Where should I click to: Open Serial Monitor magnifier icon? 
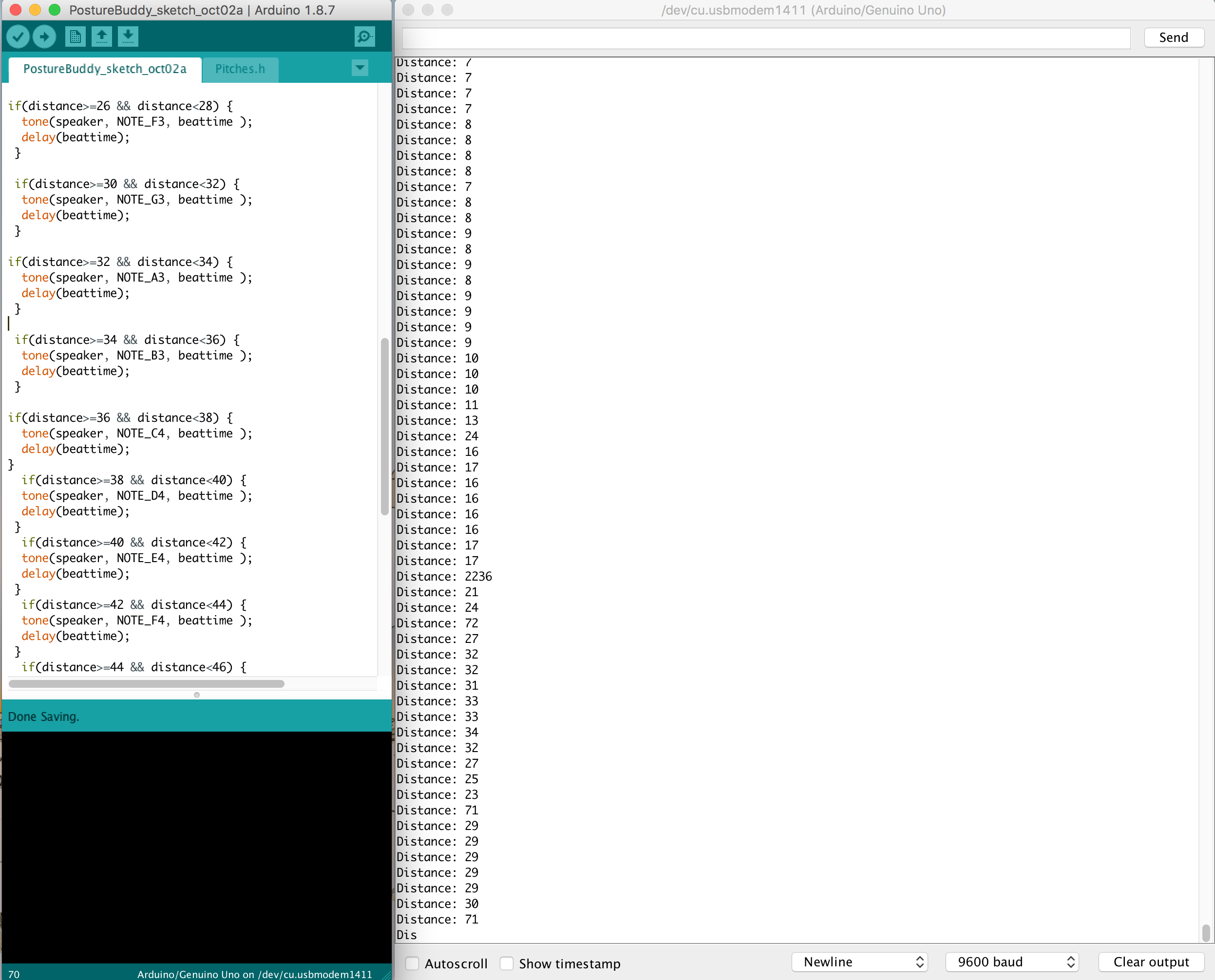(x=364, y=37)
